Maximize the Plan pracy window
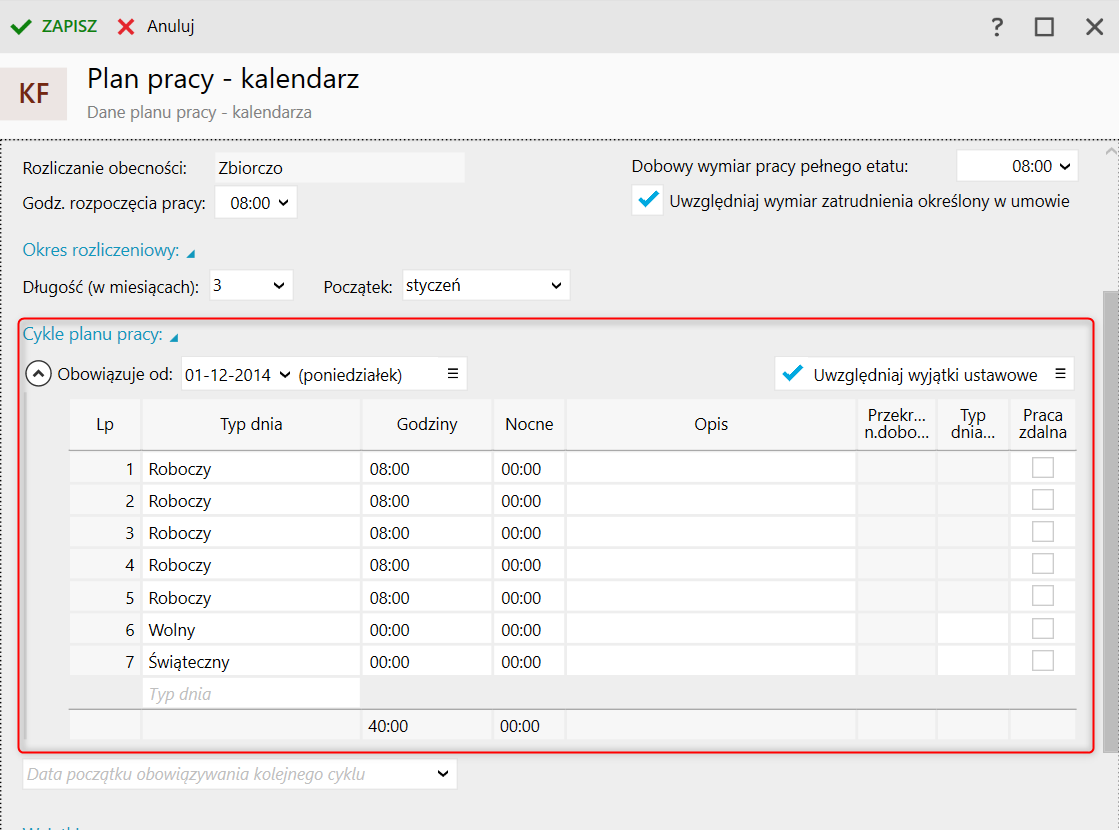Image resolution: width=1119 pixels, height=830 pixels. [x=1044, y=27]
